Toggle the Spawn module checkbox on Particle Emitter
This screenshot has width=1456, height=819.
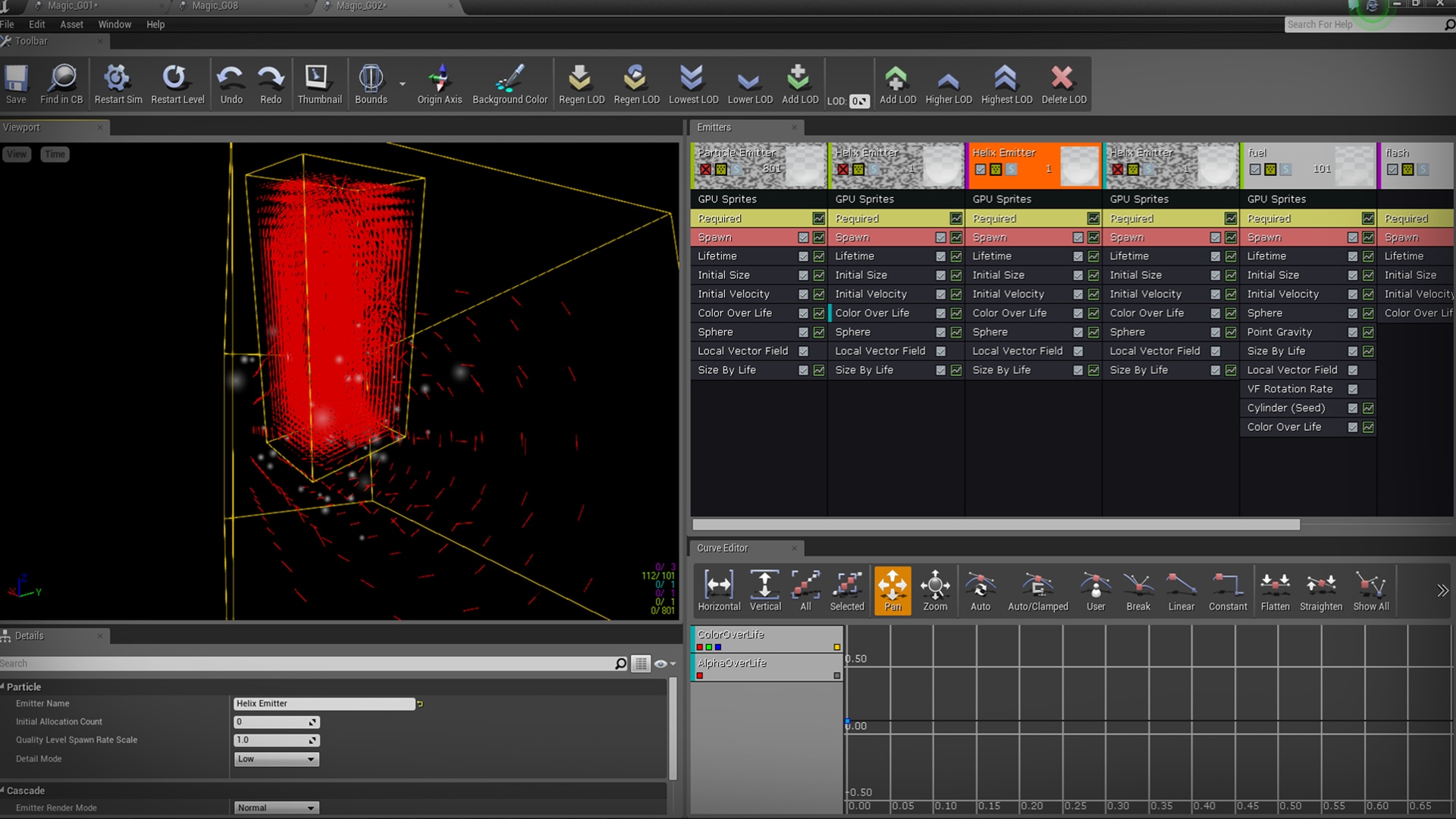click(803, 237)
